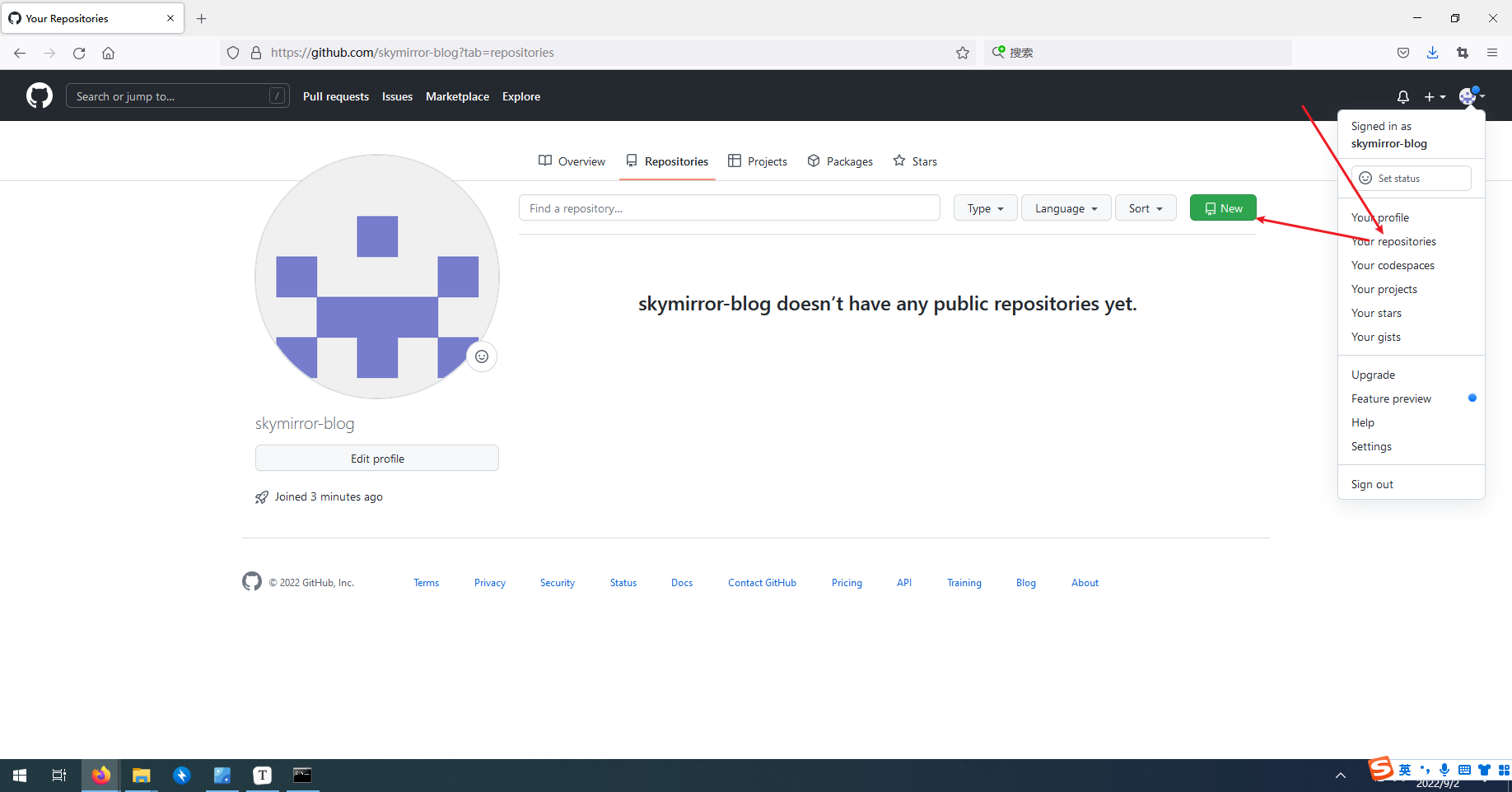This screenshot has width=1512, height=792.
Task: Open Firefox tracking protection shield
Action: [x=233, y=53]
